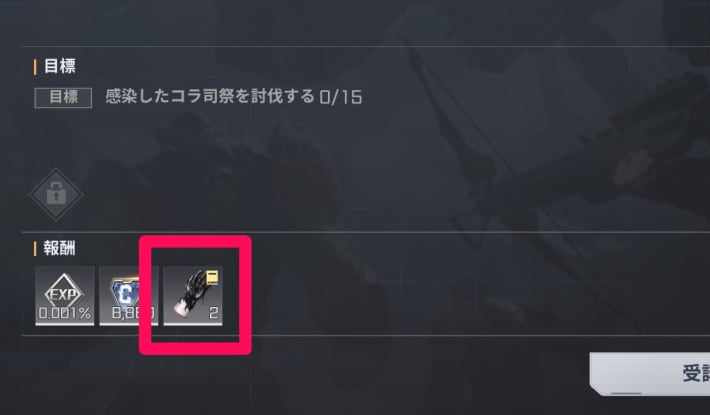The image size is (710, 415).
Task: Select objective text 感染したコラ司祭を討伐する
Action: click(210, 96)
